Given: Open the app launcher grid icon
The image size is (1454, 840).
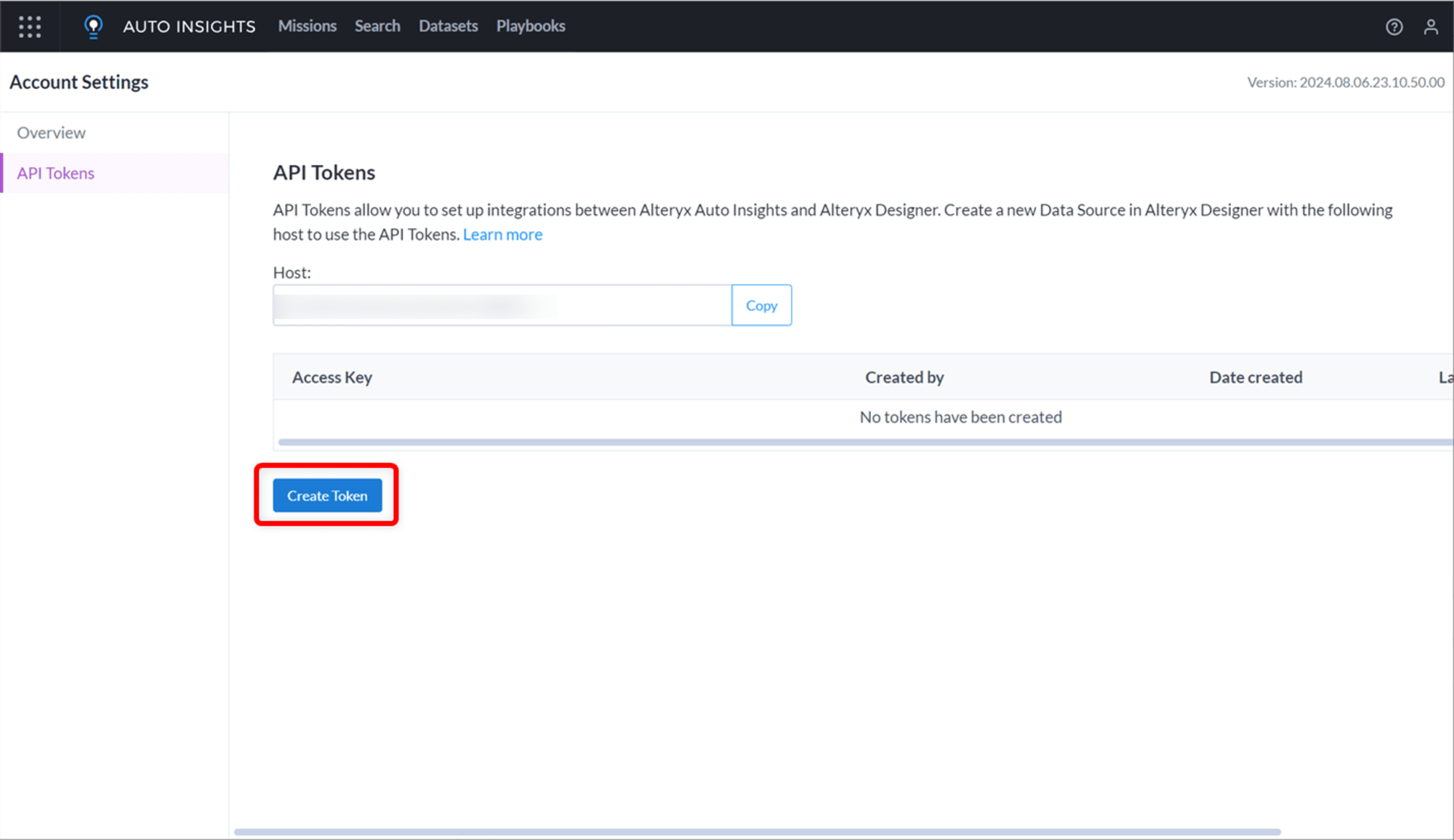Looking at the screenshot, I should [x=30, y=27].
